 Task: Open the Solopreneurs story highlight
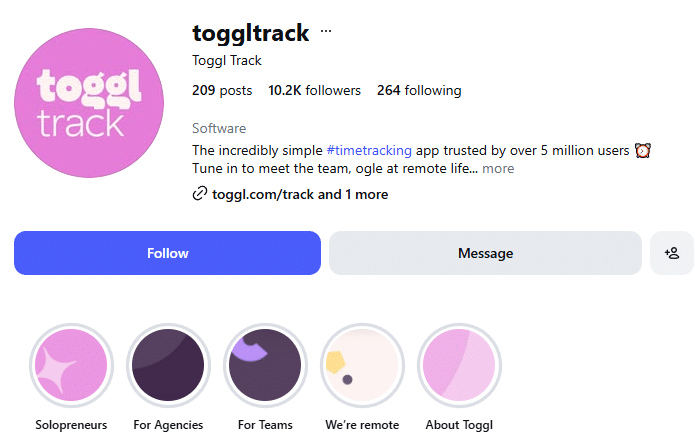pos(71,366)
